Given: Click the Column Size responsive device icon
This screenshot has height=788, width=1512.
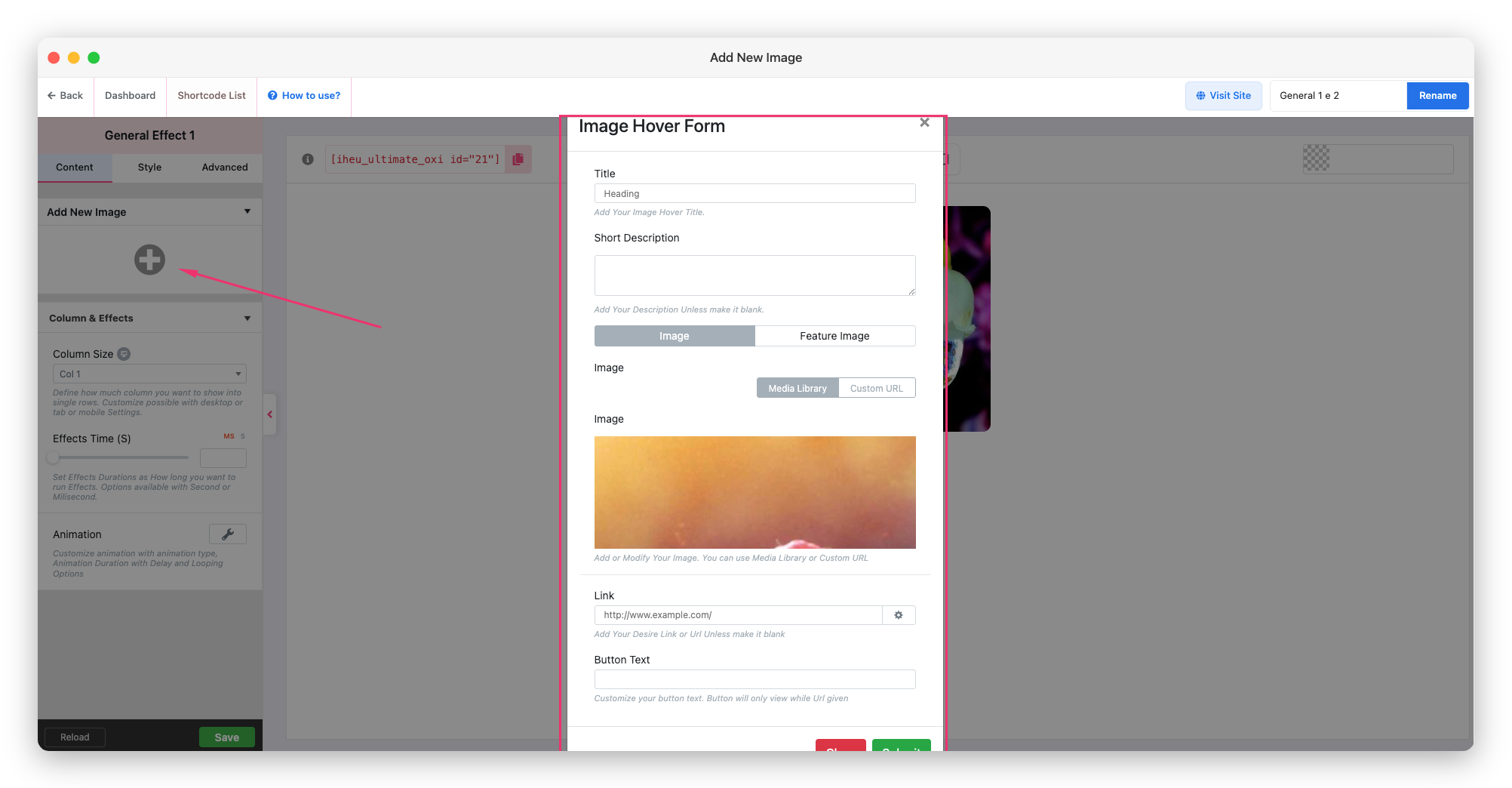Looking at the screenshot, I should tap(124, 354).
